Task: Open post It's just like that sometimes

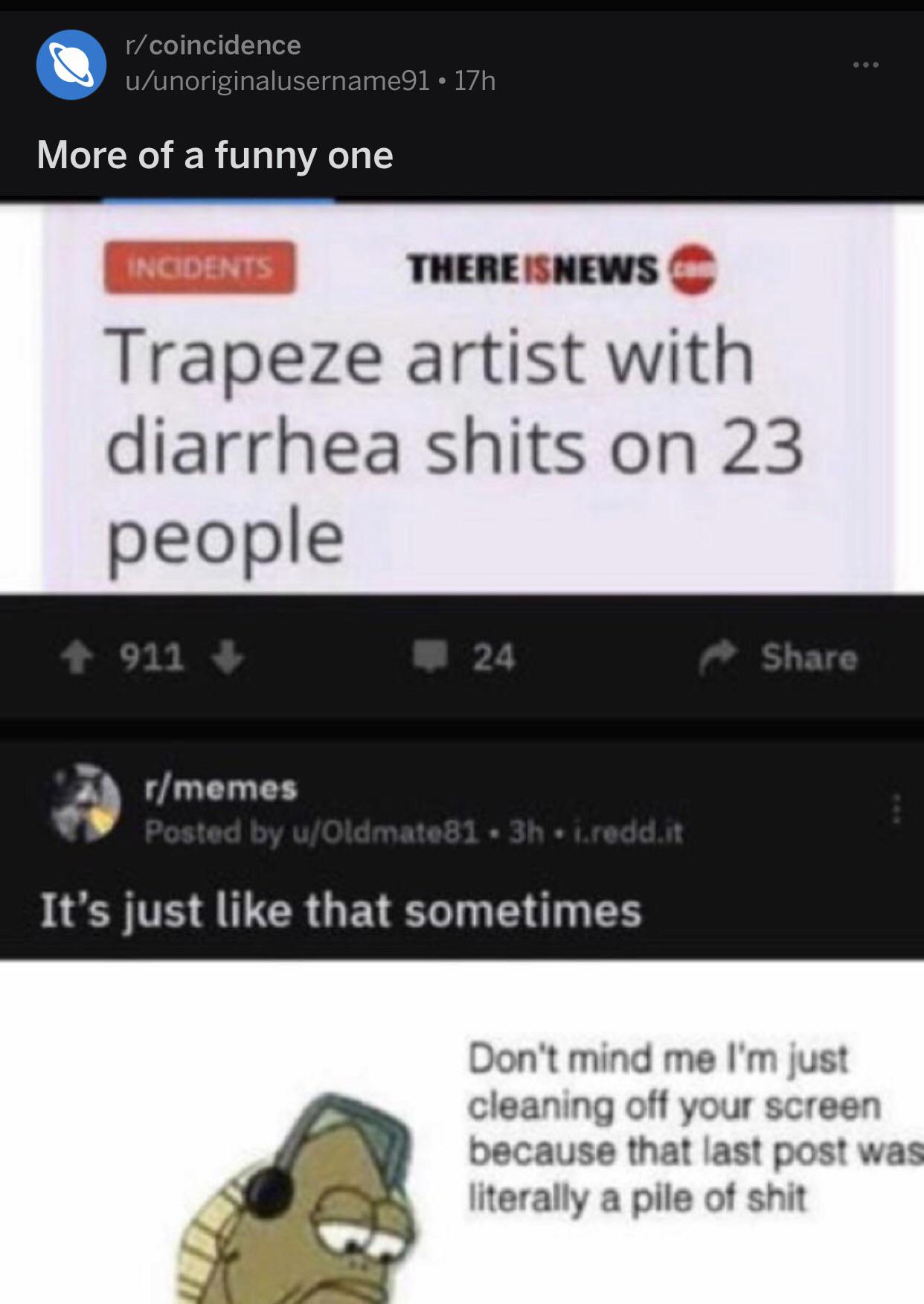Action: click(340, 910)
